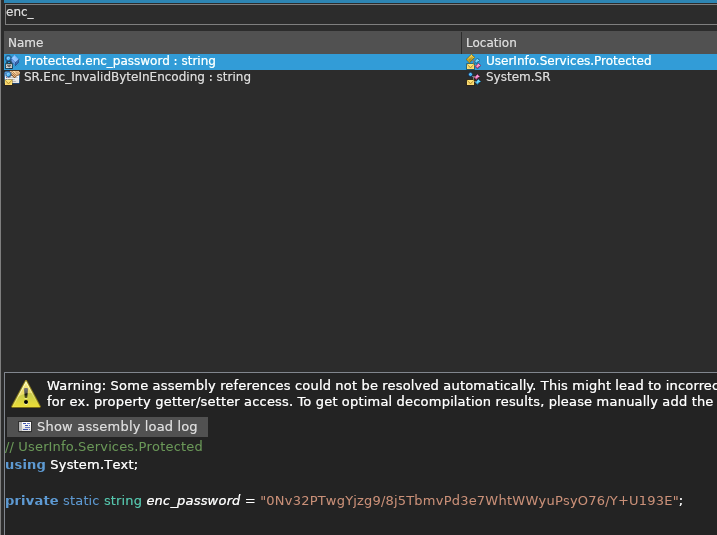Open the Show assembly load log button

(107, 427)
